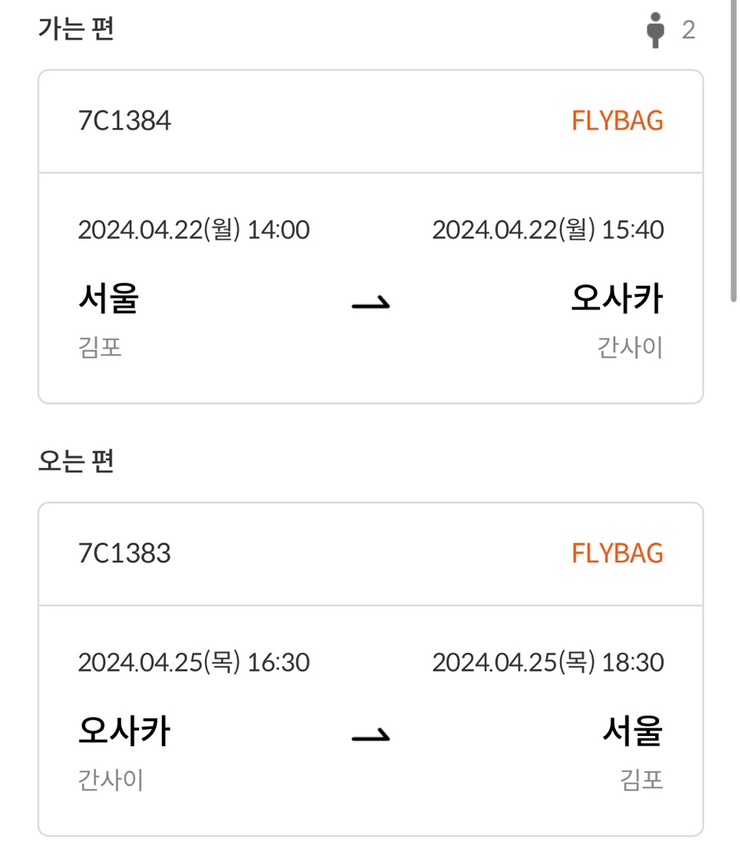
Task: Click the outbound route arrow icon
Action: (x=370, y=302)
